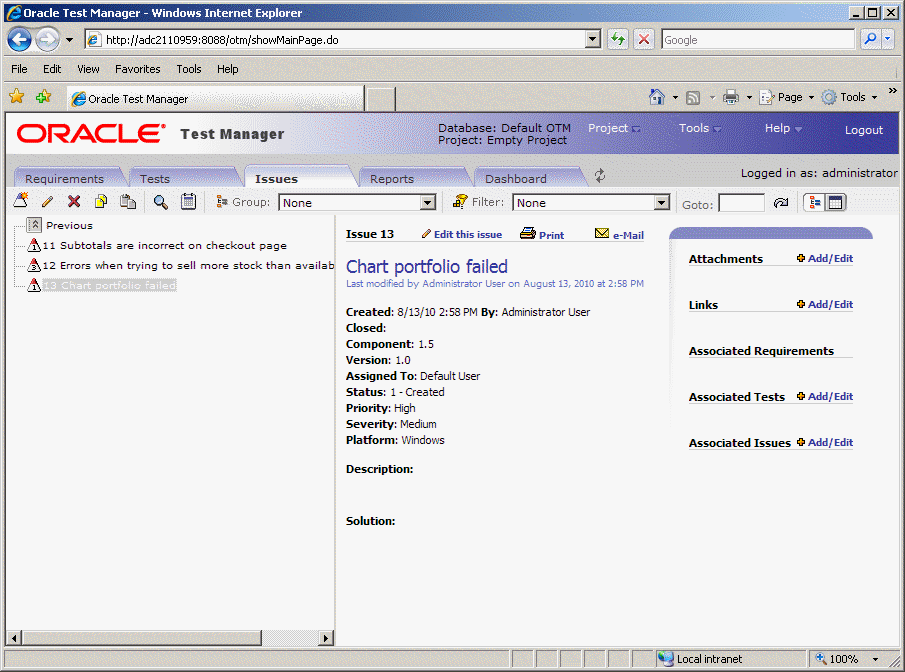This screenshot has height=672, width=905.
Task: Click the Add to Favorites icon
Action: 44,96
